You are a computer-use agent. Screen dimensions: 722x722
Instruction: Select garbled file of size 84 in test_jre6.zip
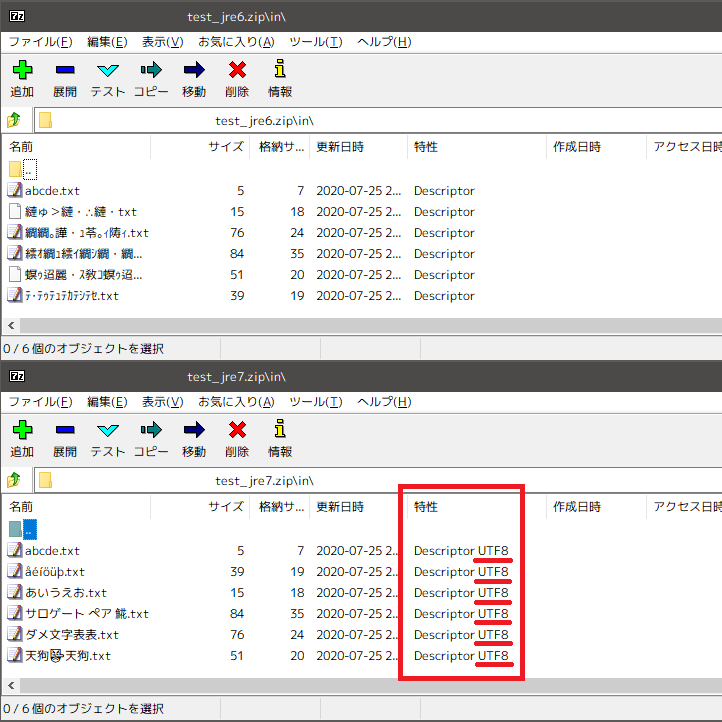pos(76,254)
